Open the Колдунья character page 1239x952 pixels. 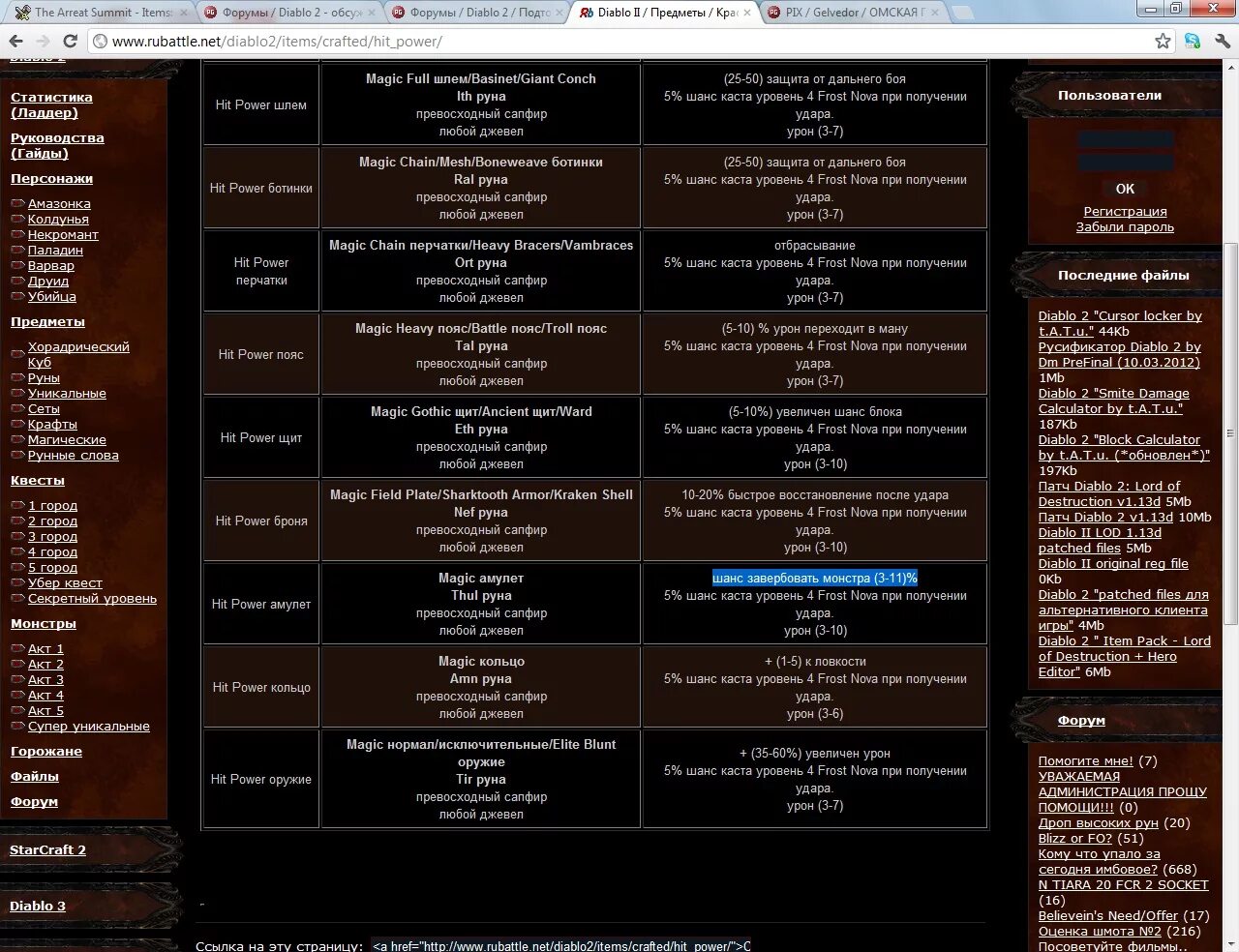pyautogui.click(x=58, y=220)
